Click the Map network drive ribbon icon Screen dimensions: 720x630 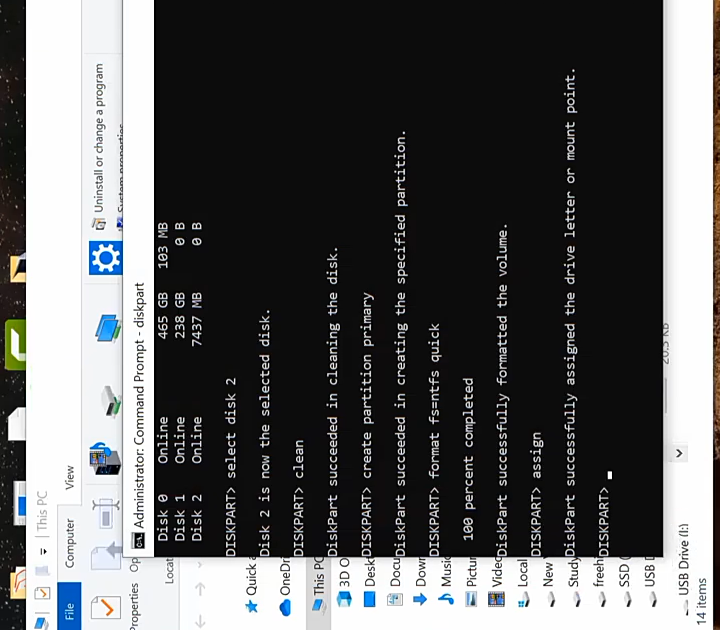click(x=110, y=401)
